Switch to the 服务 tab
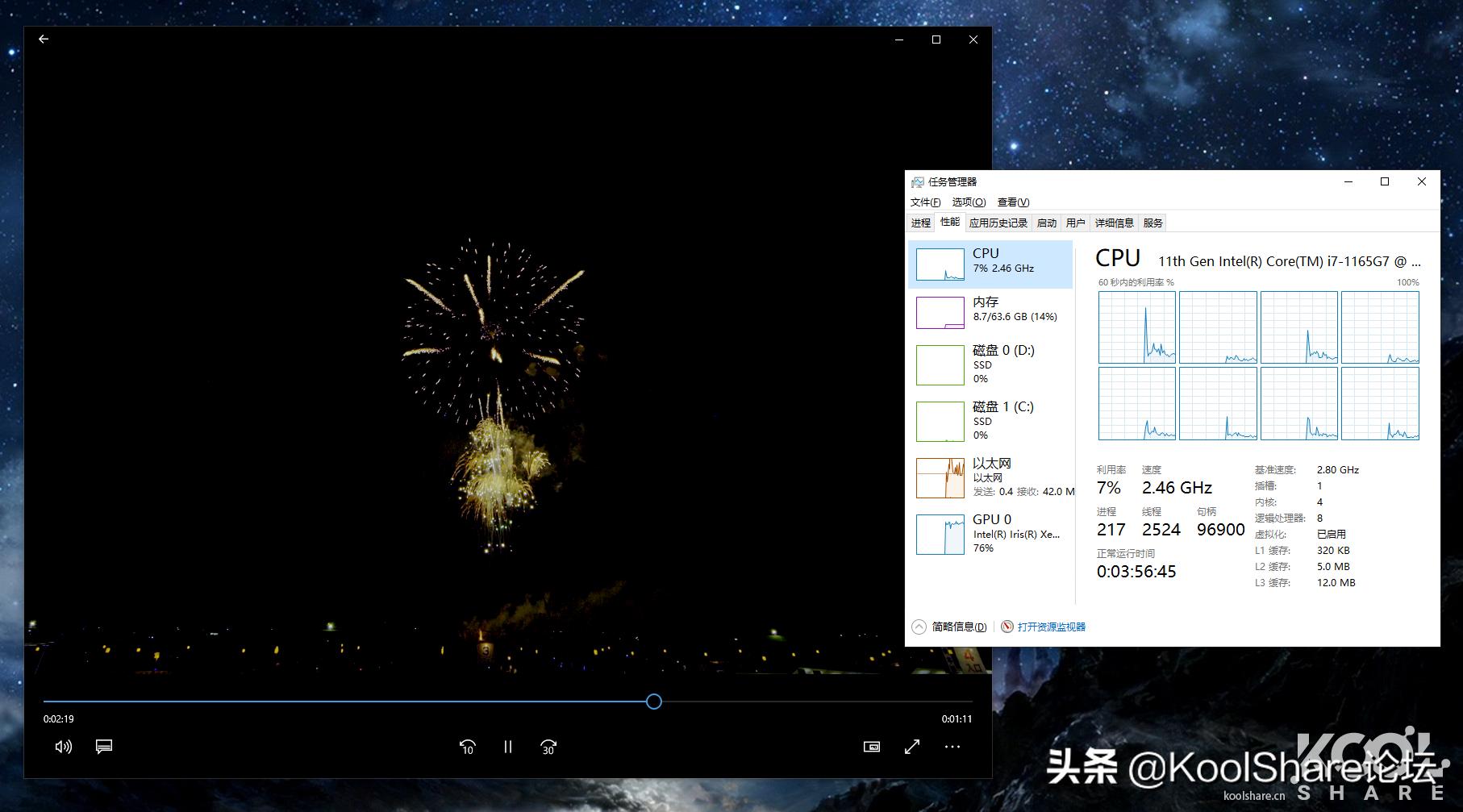Viewport: 1463px width, 812px height. point(1153,223)
